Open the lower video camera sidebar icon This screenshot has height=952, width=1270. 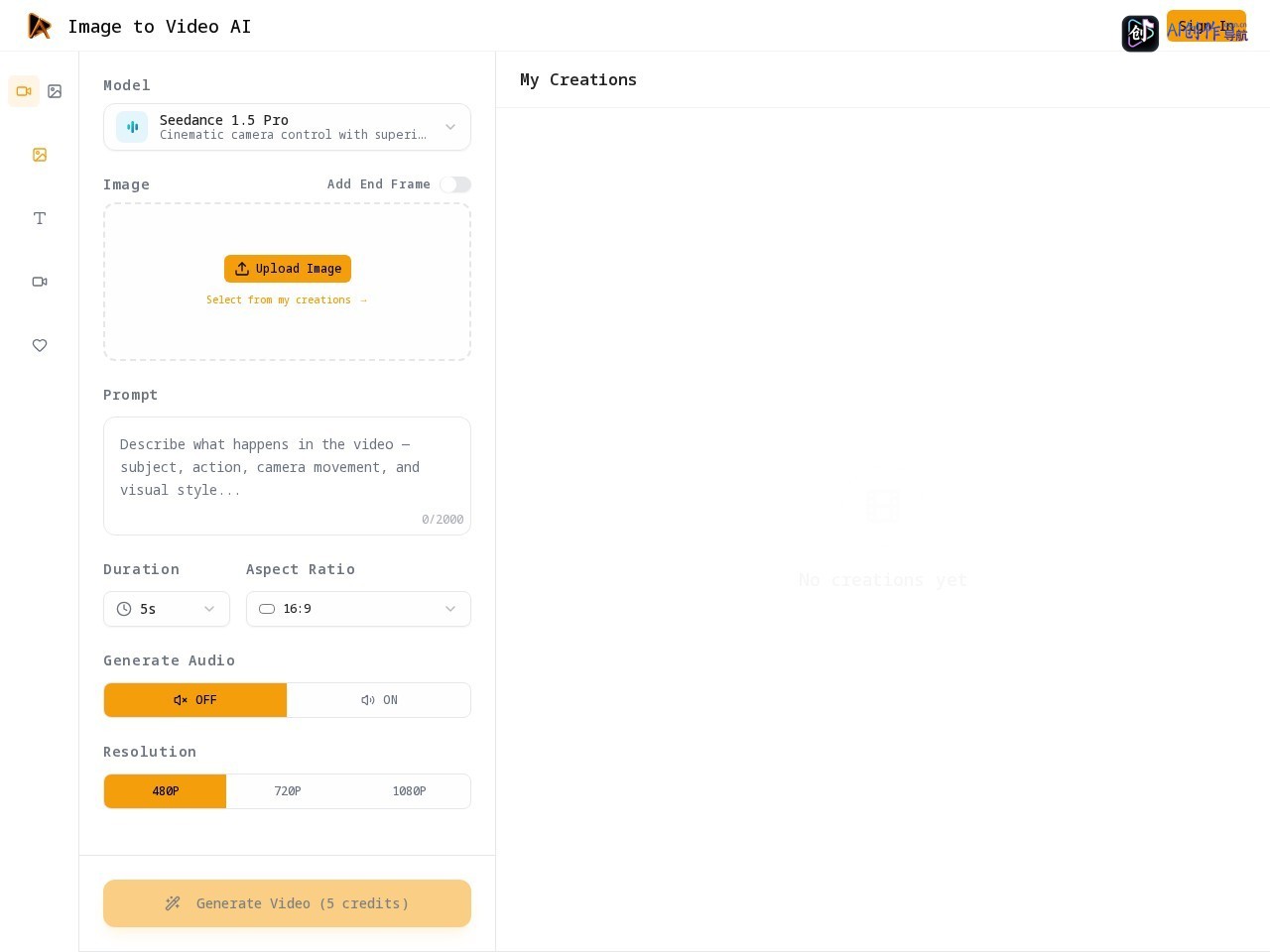pyautogui.click(x=40, y=282)
